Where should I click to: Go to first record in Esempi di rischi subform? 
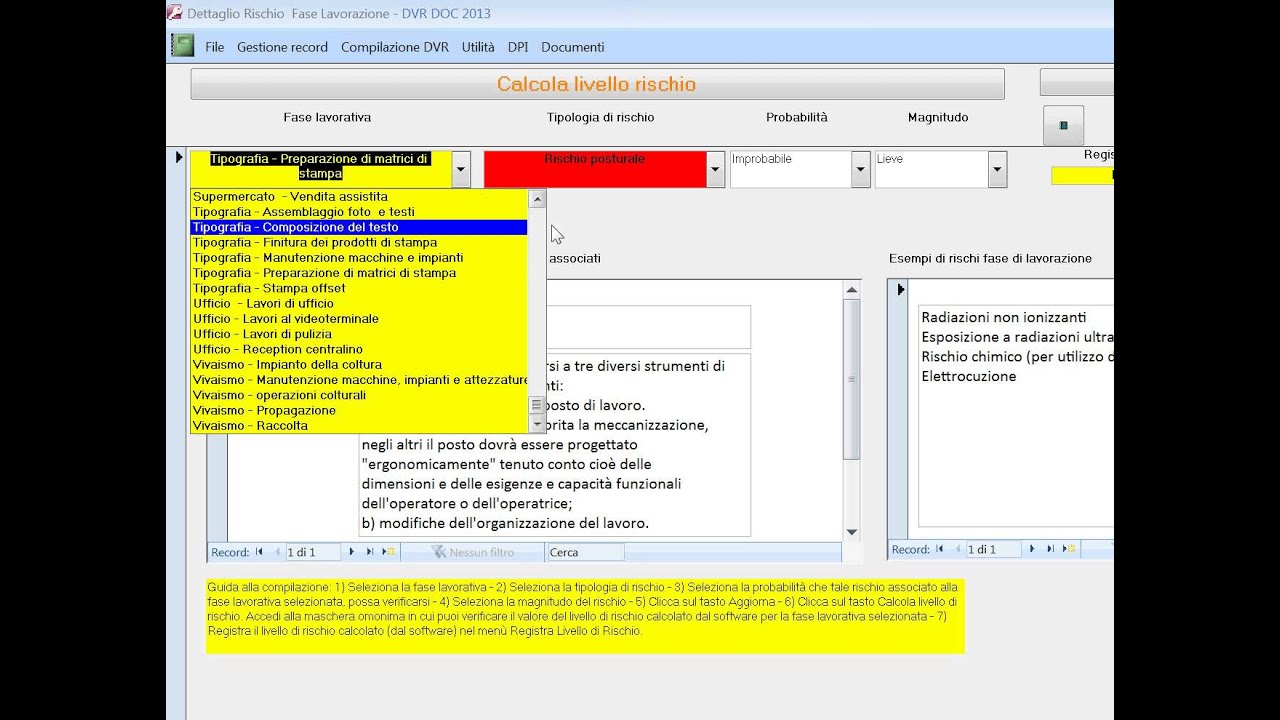(939, 549)
